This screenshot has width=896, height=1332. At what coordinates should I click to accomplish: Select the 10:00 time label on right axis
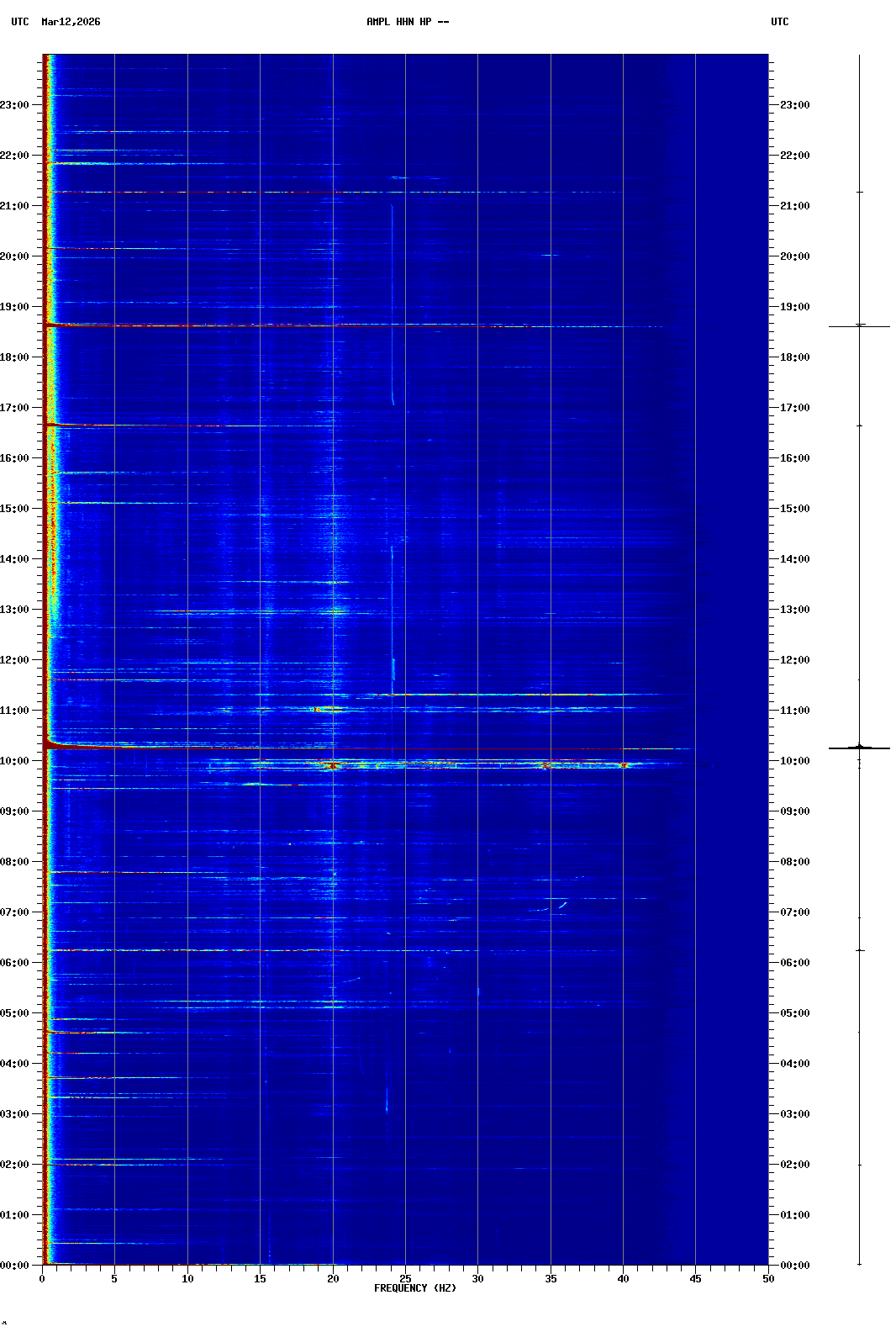[794, 761]
